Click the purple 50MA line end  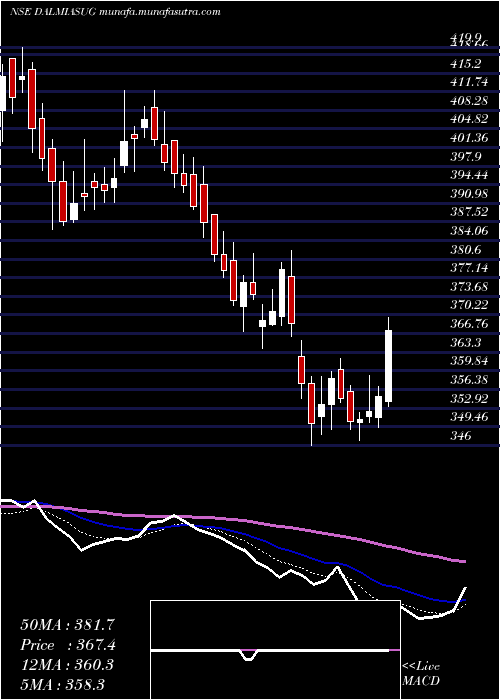pos(463,561)
